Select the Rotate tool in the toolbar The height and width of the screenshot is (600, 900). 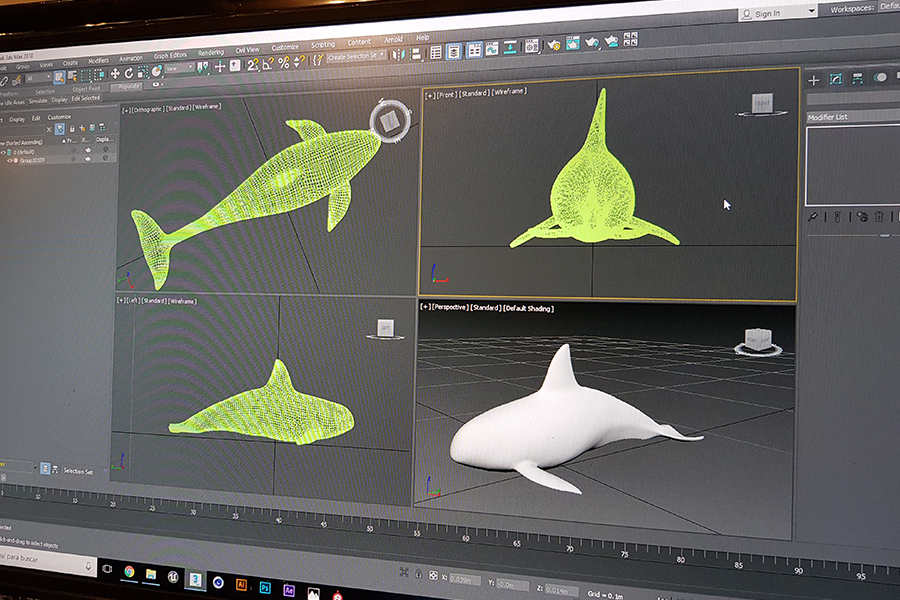[x=130, y=73]
